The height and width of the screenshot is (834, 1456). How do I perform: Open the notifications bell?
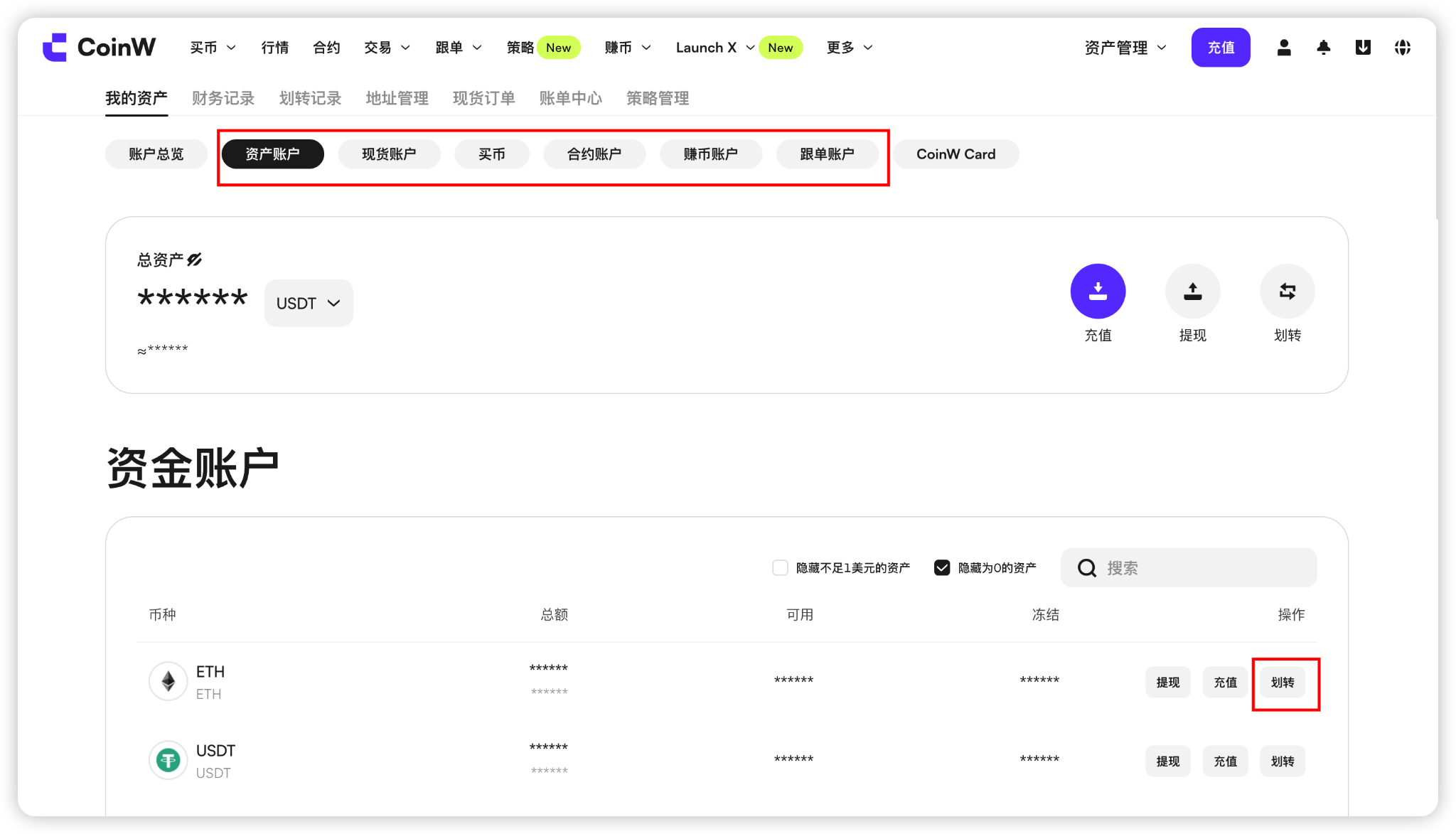coord(1323,48)
